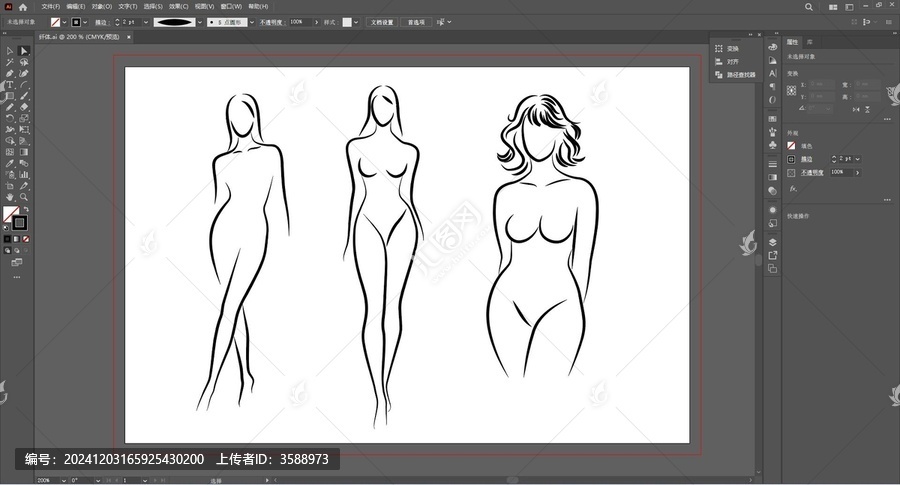Select the Rotate tool
The height and width of the screenshot is (485, 900).
point(10,118)
